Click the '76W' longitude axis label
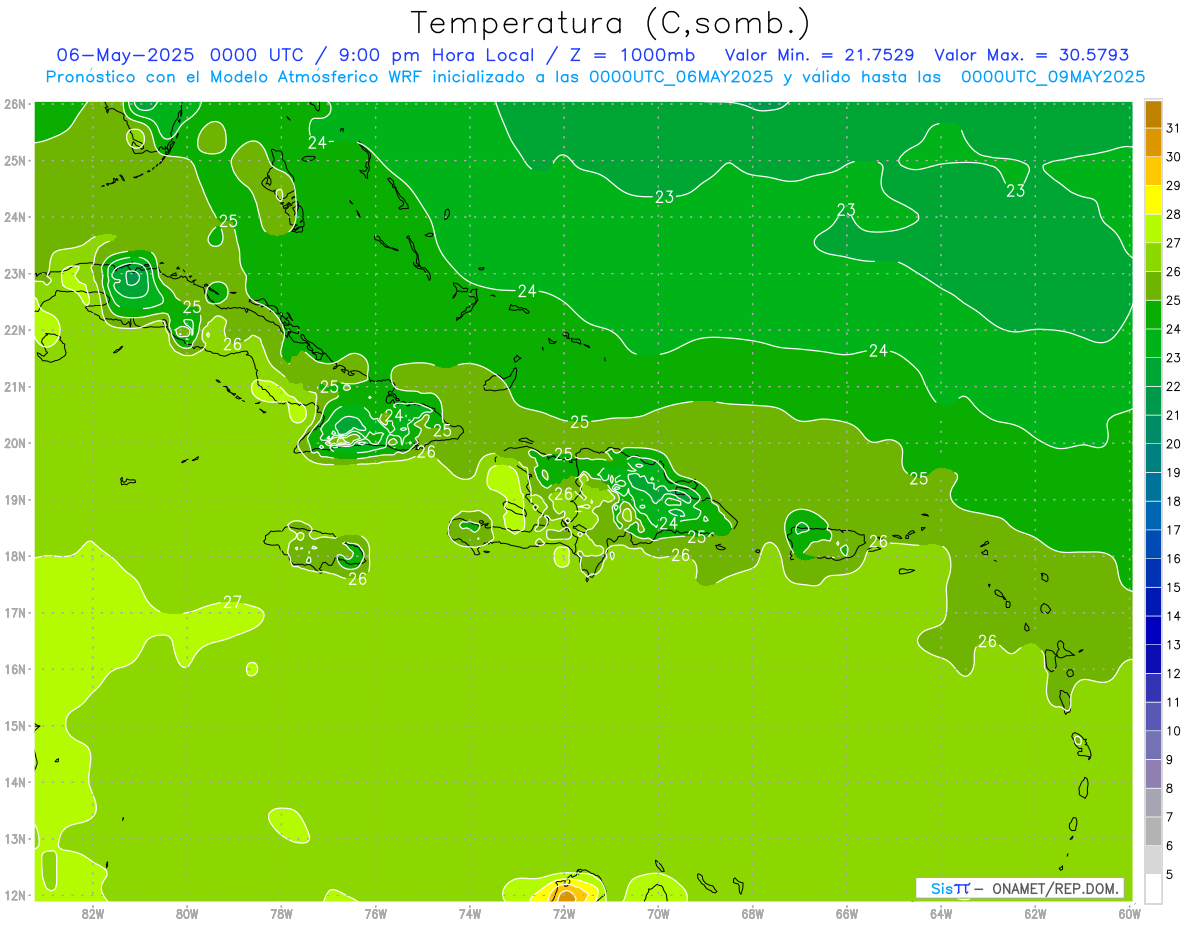The height and width of the screenshot is (927, 1200). tap(376, 913)
